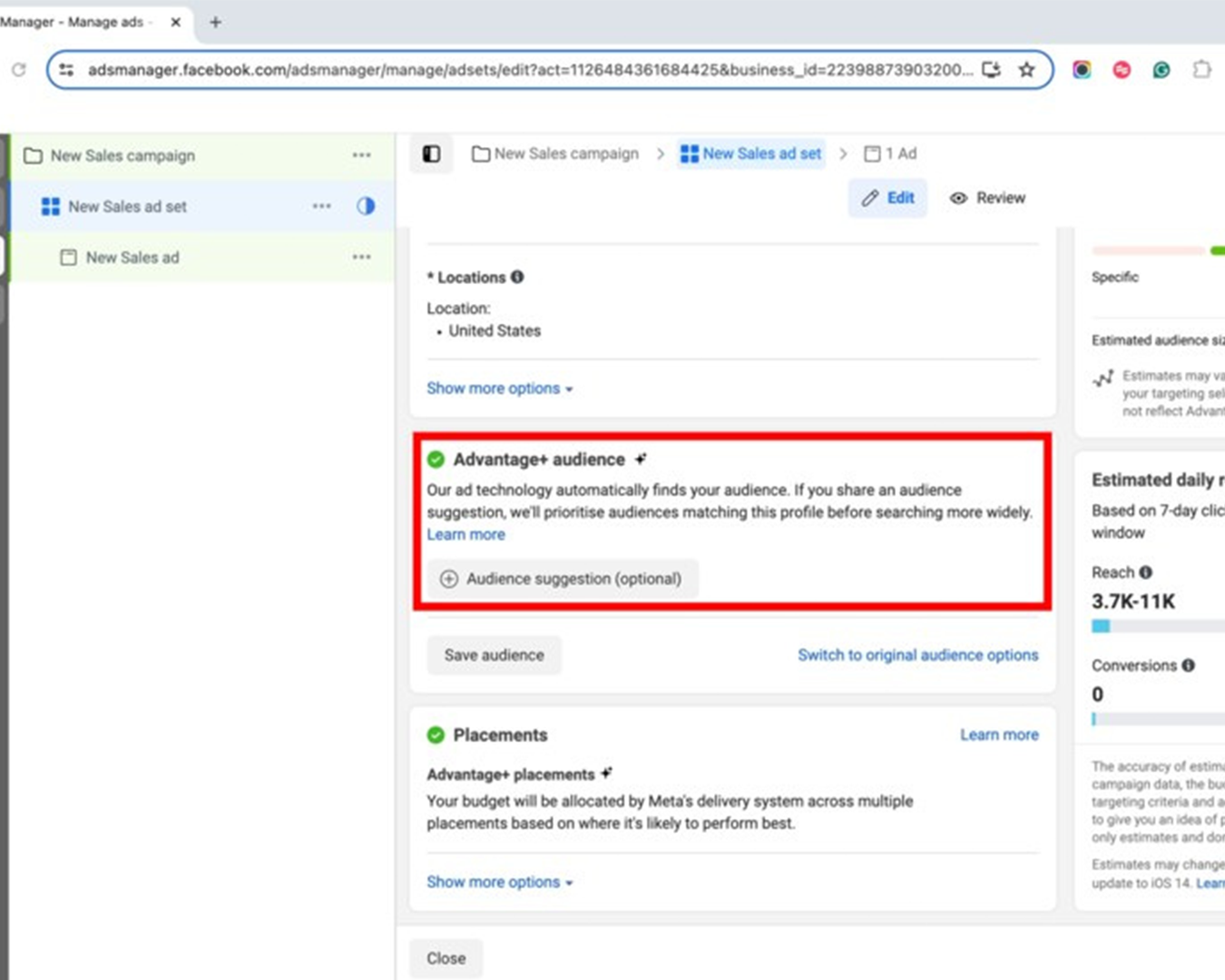Bookmark this page with the star
Viewport: 1225px width, 980px height.
tap(1026, 70)
